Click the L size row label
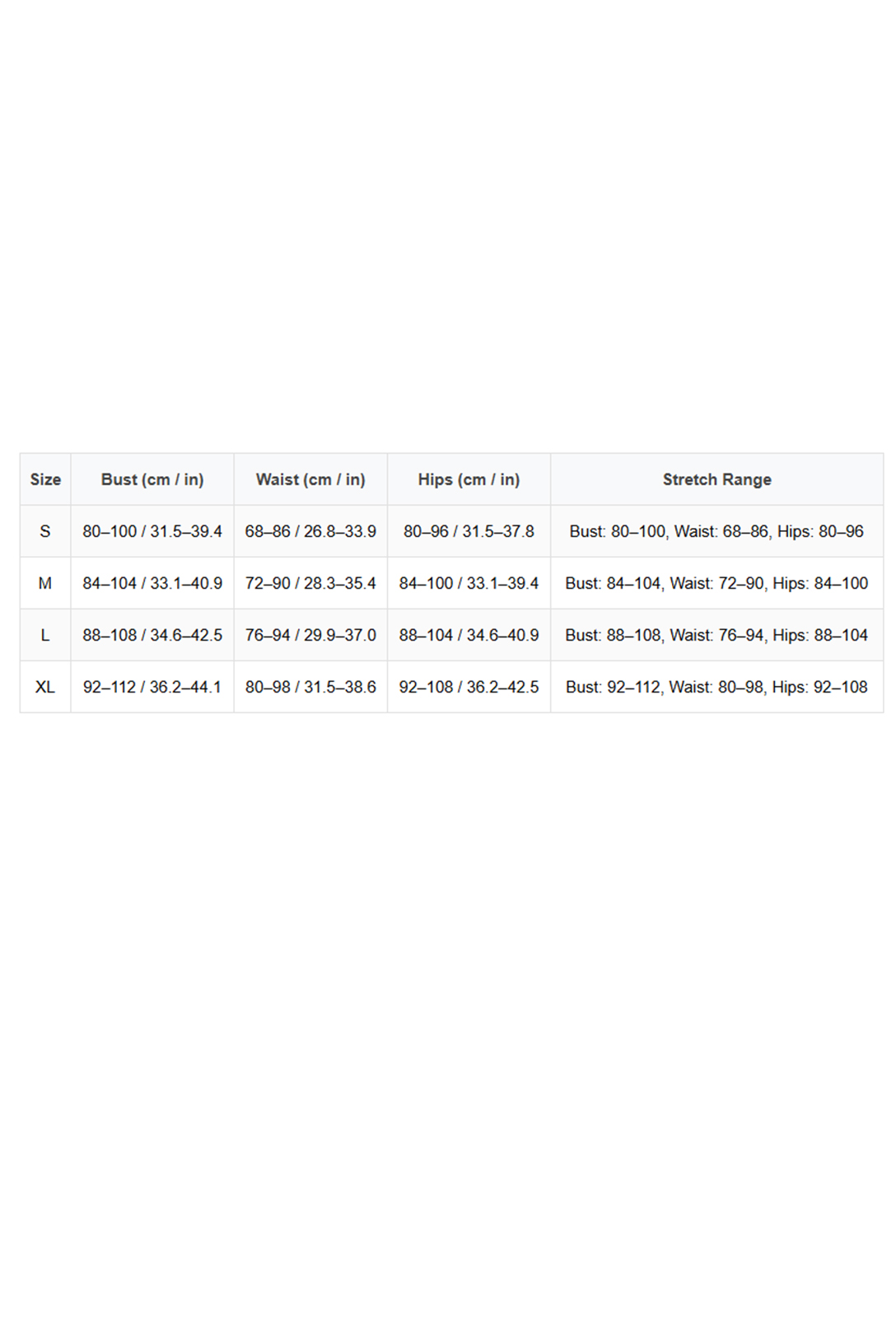The height and width of the screenshot is (1344, 896). coord(45,635)
